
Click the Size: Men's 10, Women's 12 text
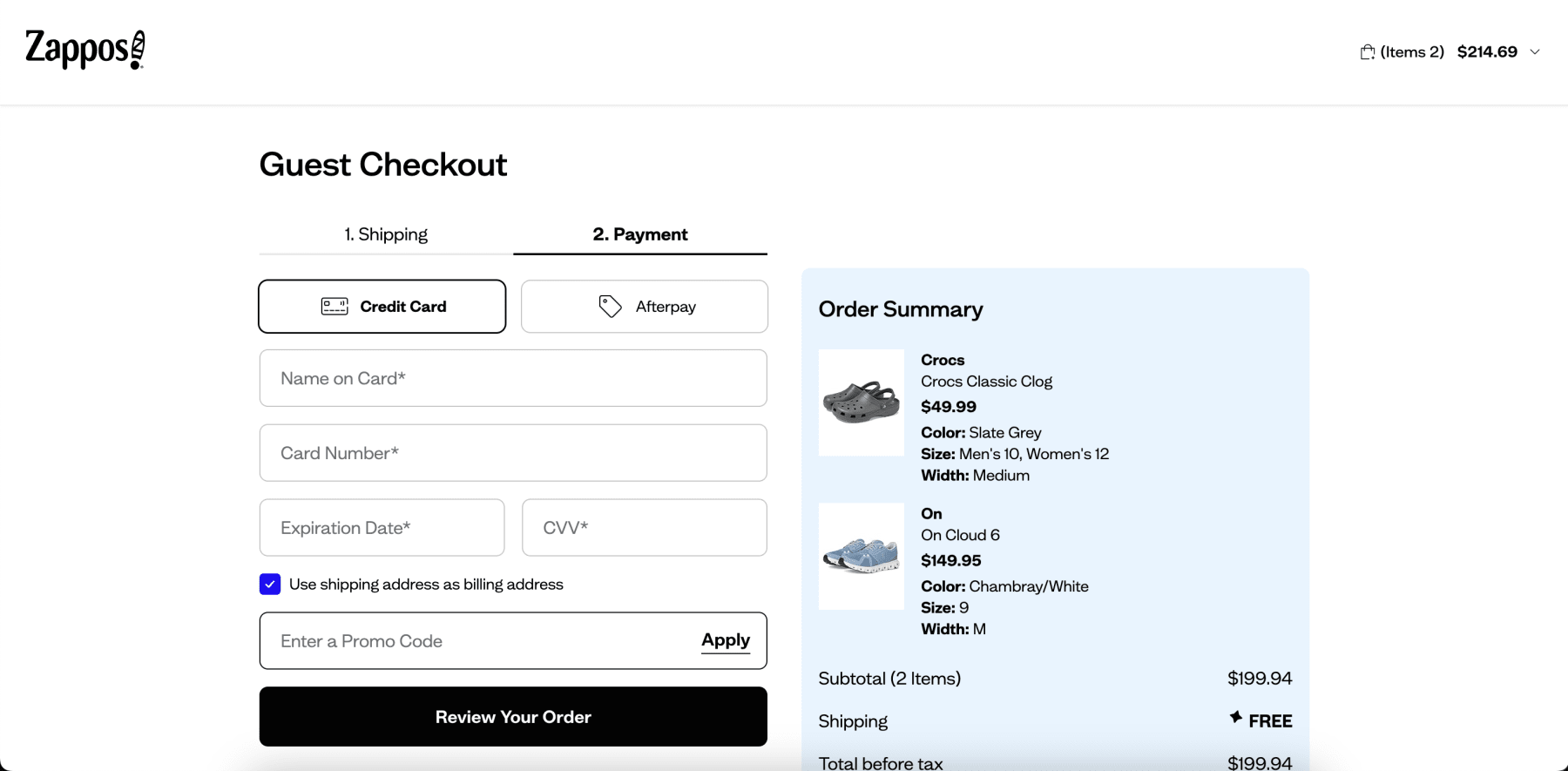[1015, 454]
